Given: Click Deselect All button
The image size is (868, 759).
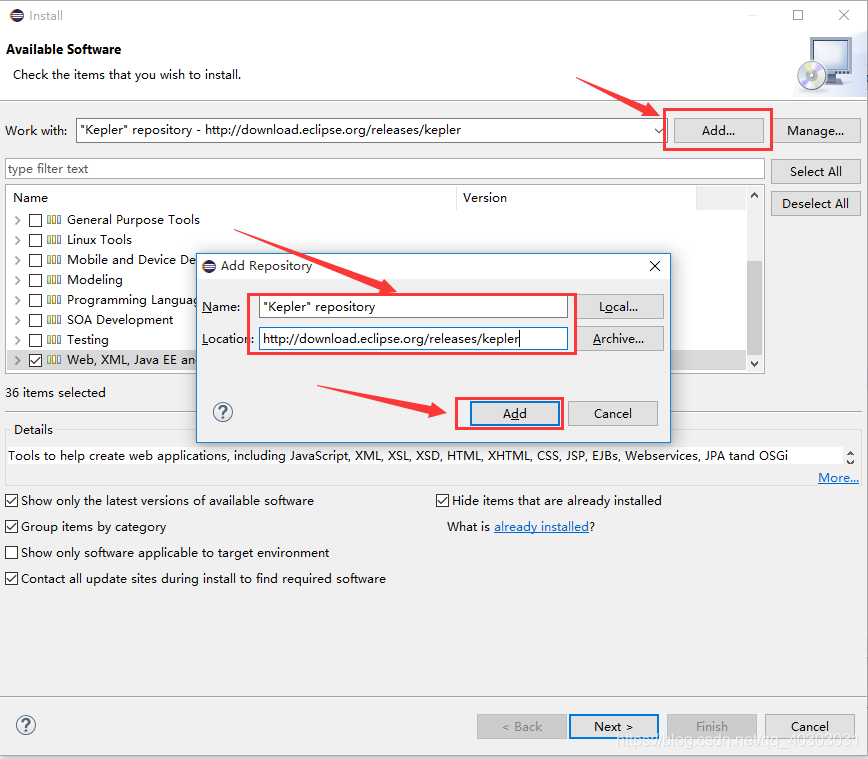Looking at the screenshot, I should (815, 204).
